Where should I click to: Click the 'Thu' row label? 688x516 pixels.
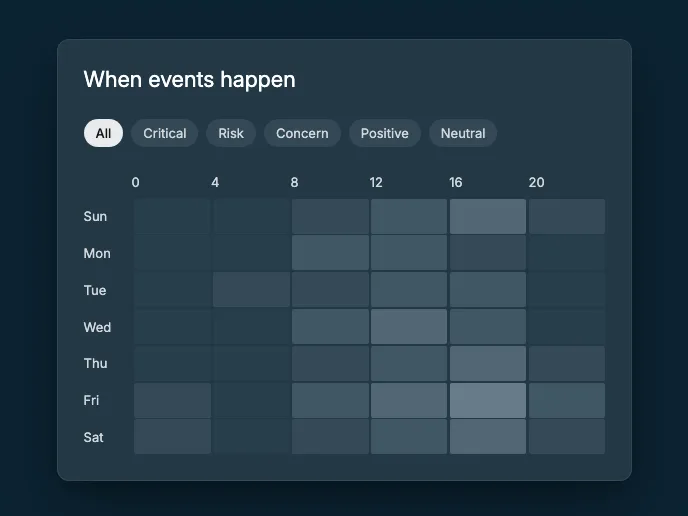(95, 363)
